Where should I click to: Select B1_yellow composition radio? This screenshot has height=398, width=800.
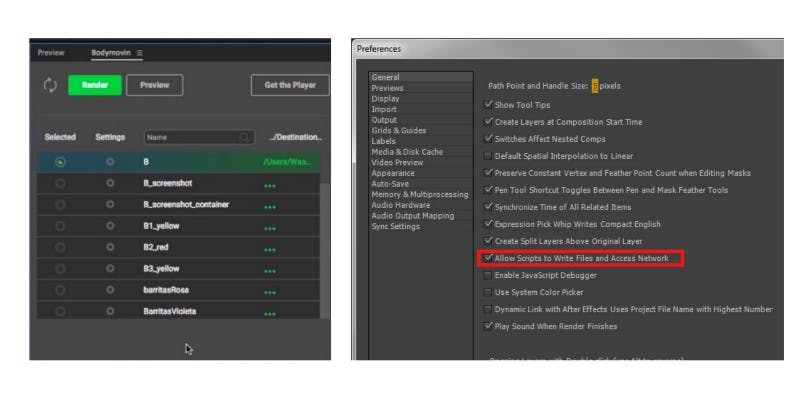click(60, 226)
